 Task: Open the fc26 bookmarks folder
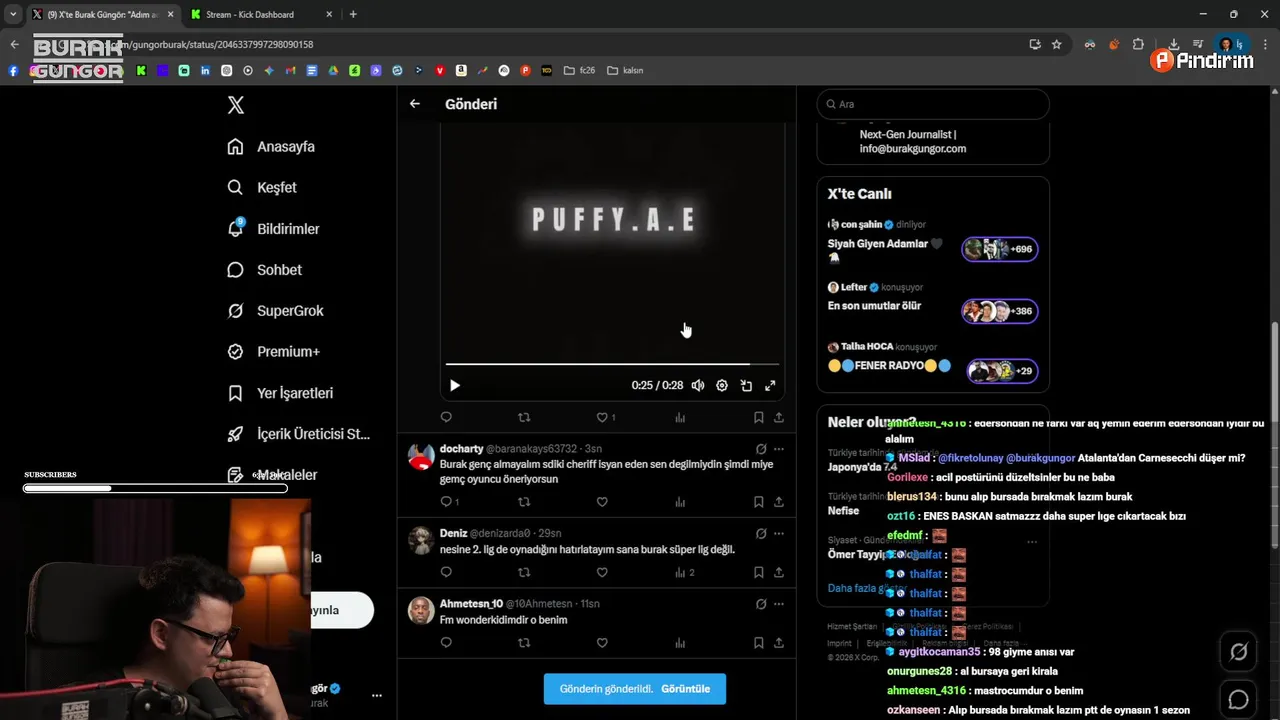point(579,71)
